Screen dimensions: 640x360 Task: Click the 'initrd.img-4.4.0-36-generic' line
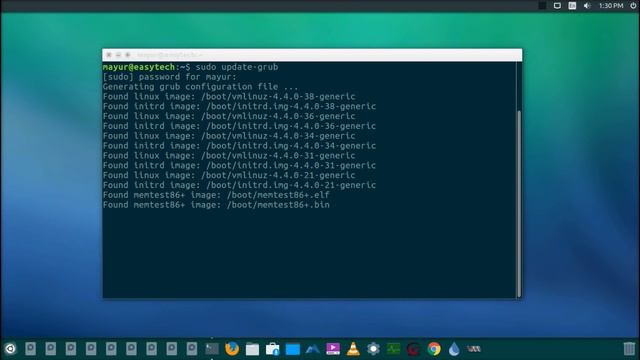coord(239,126)
